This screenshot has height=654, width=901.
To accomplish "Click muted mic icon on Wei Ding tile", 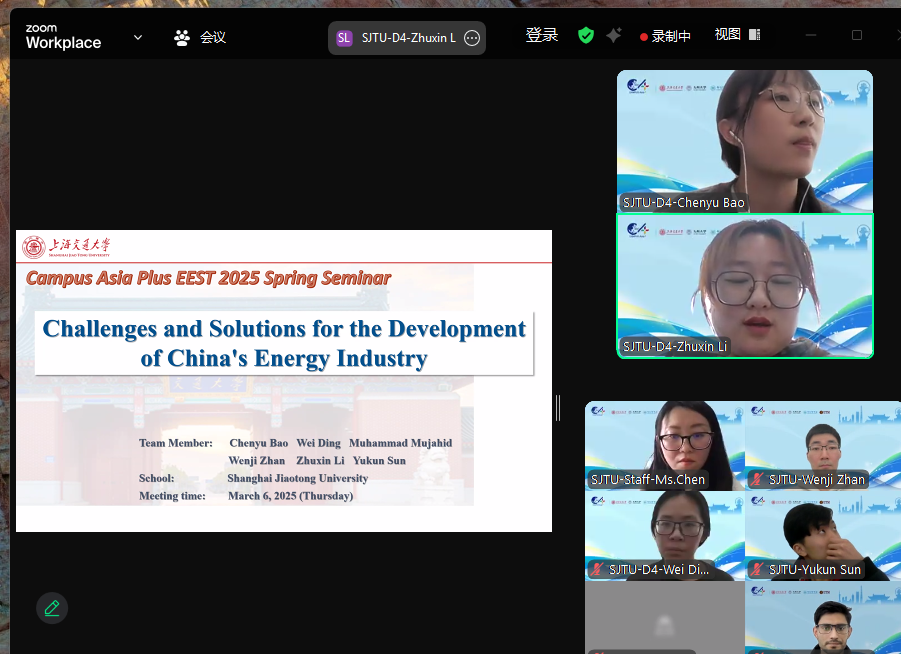I will [x=597, y=570].
